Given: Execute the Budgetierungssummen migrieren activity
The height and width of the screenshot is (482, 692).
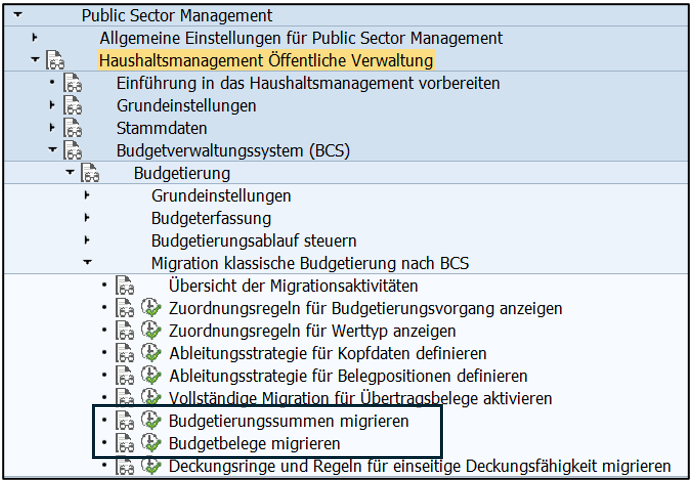Looking at the screenshot, I should click(152, 421).
